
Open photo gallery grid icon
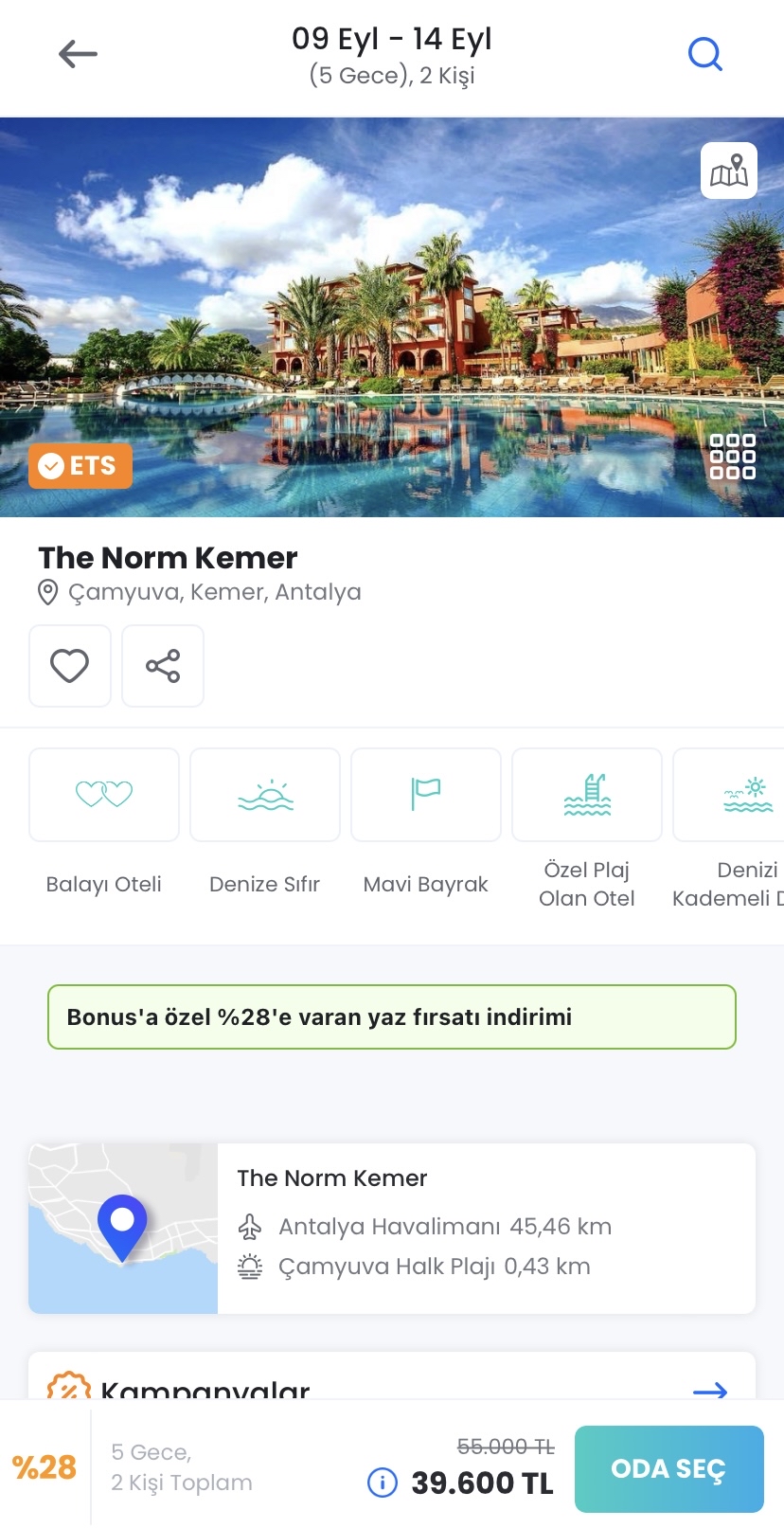(733, 457)
